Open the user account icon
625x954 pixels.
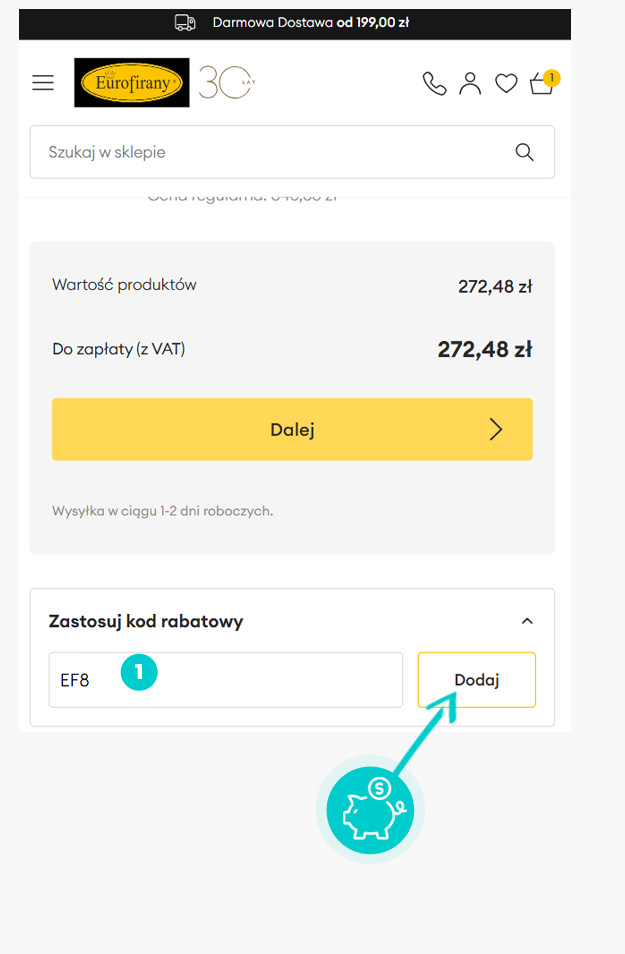(x=470, y=84)
